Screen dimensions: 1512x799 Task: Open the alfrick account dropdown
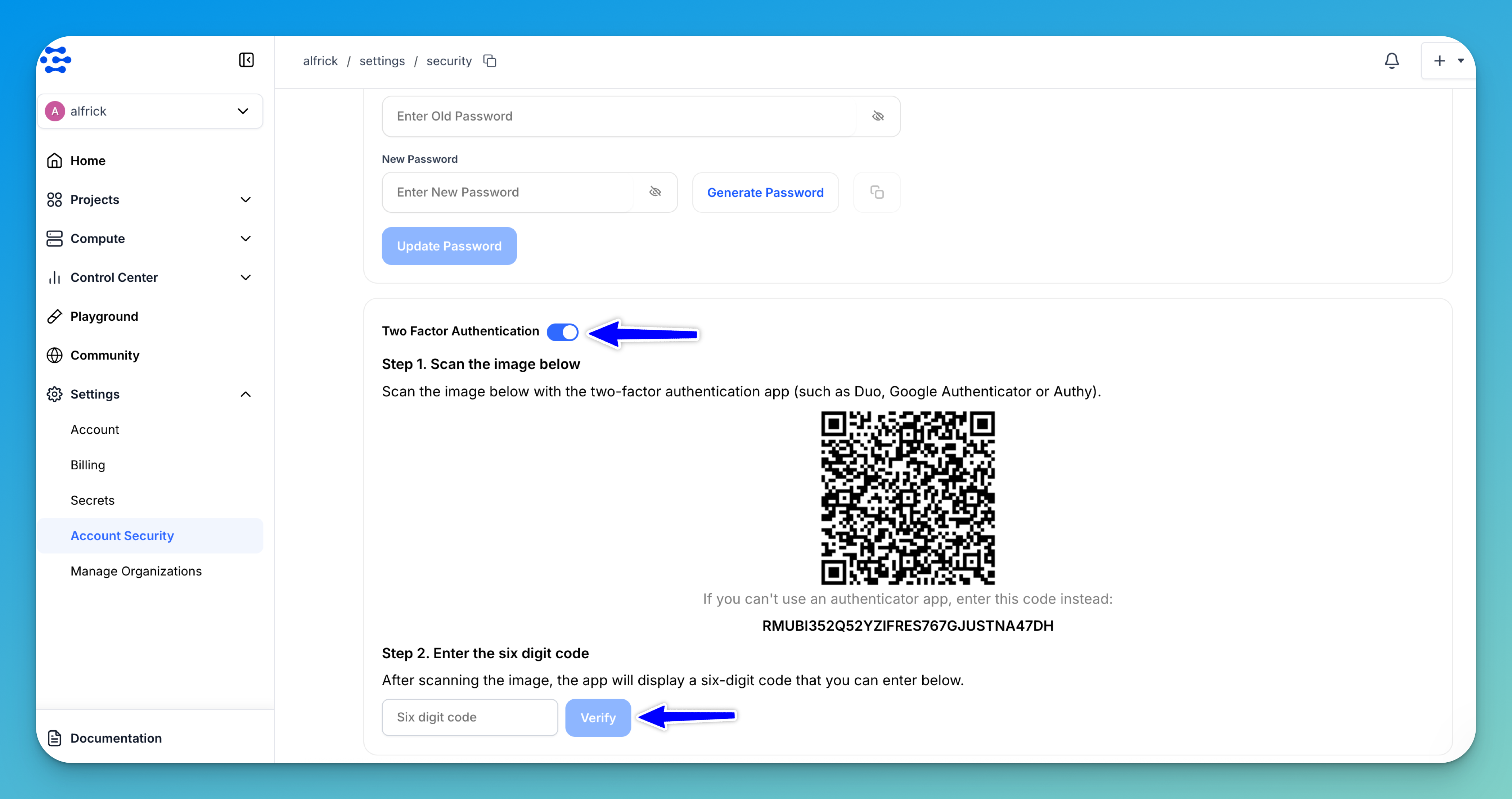[150, 111]
